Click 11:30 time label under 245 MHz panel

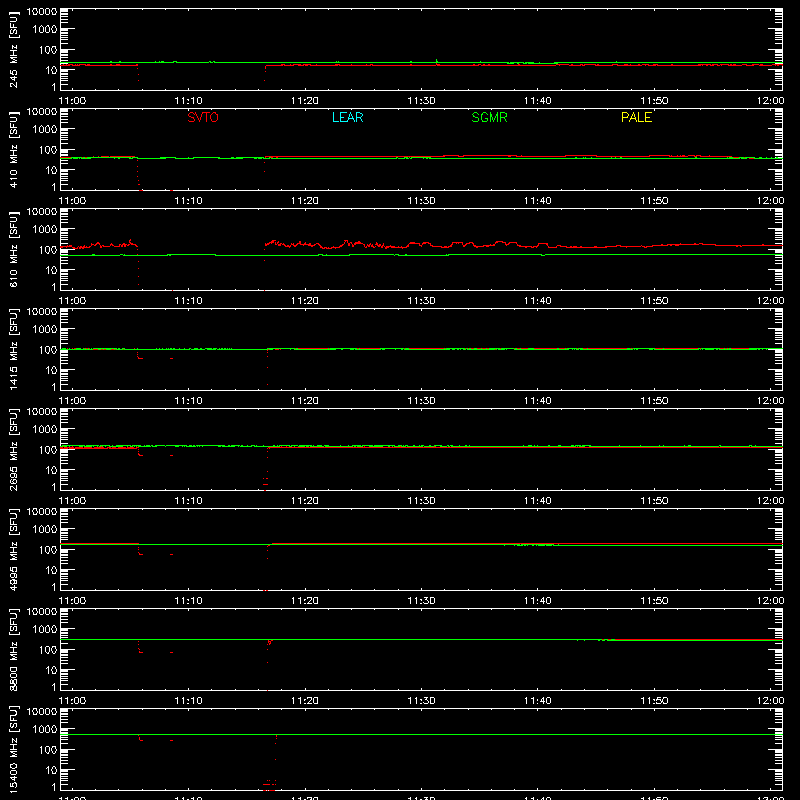[421, 101]
